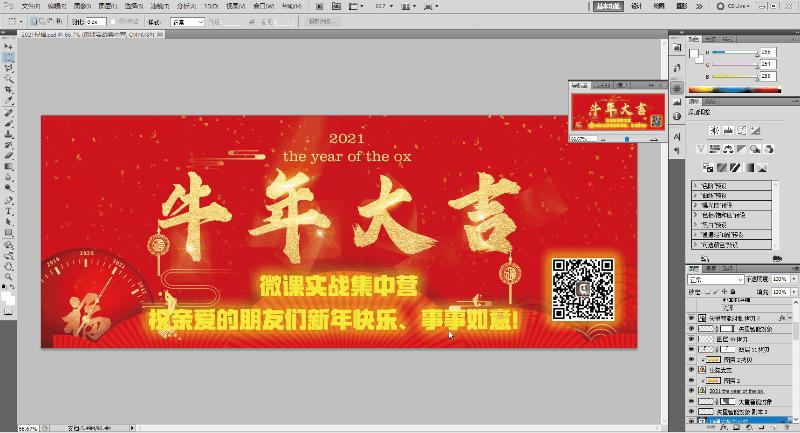
Task: Enable the anti-alias checkbox in options bar
Action: pyautogui.click(x=113, y=22)
